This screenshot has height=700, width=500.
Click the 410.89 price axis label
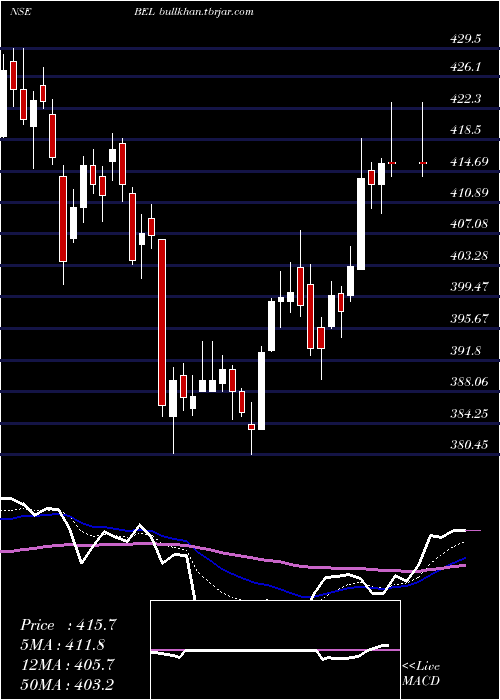point(468,193)
